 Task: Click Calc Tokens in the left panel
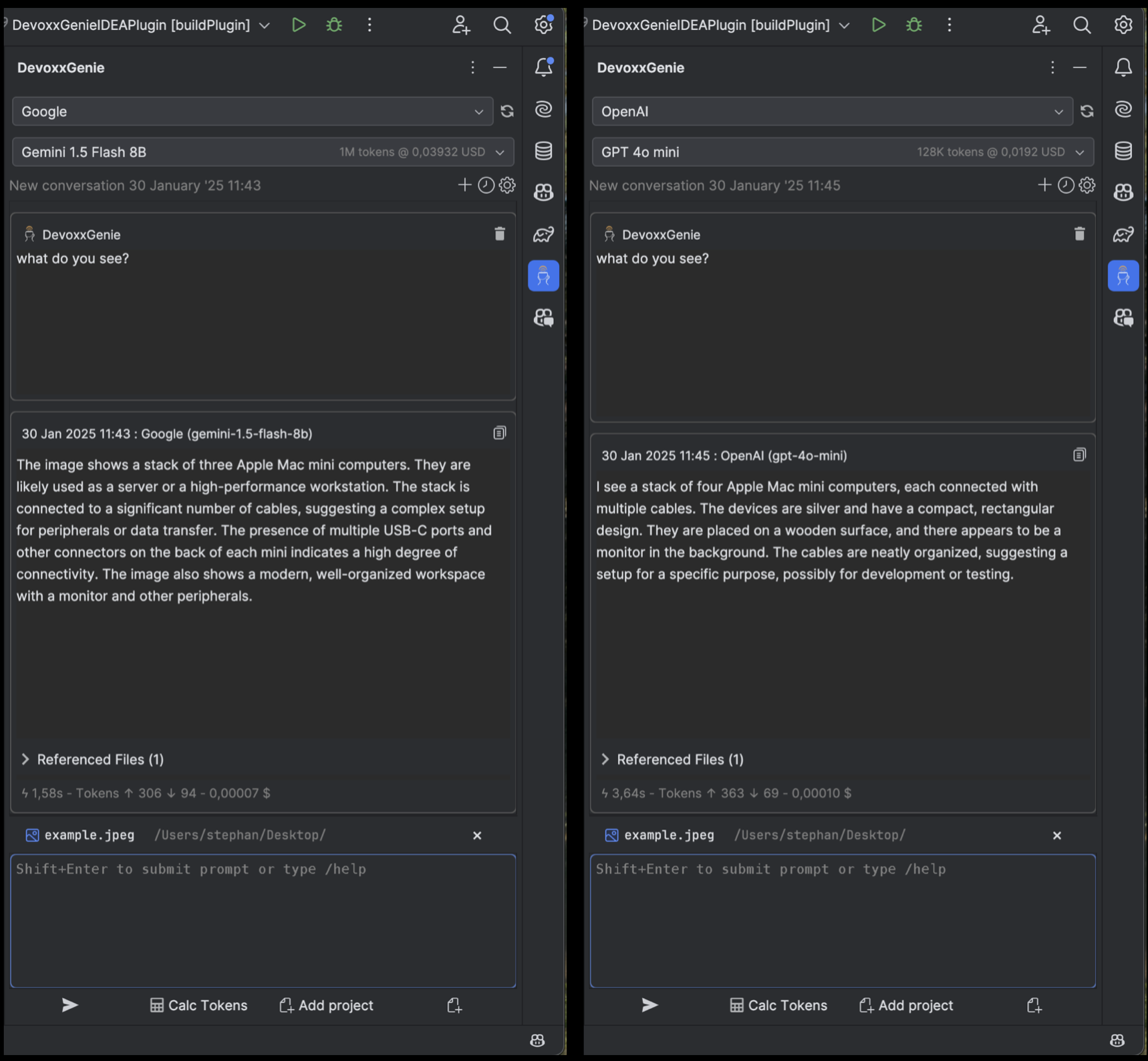198,1005
